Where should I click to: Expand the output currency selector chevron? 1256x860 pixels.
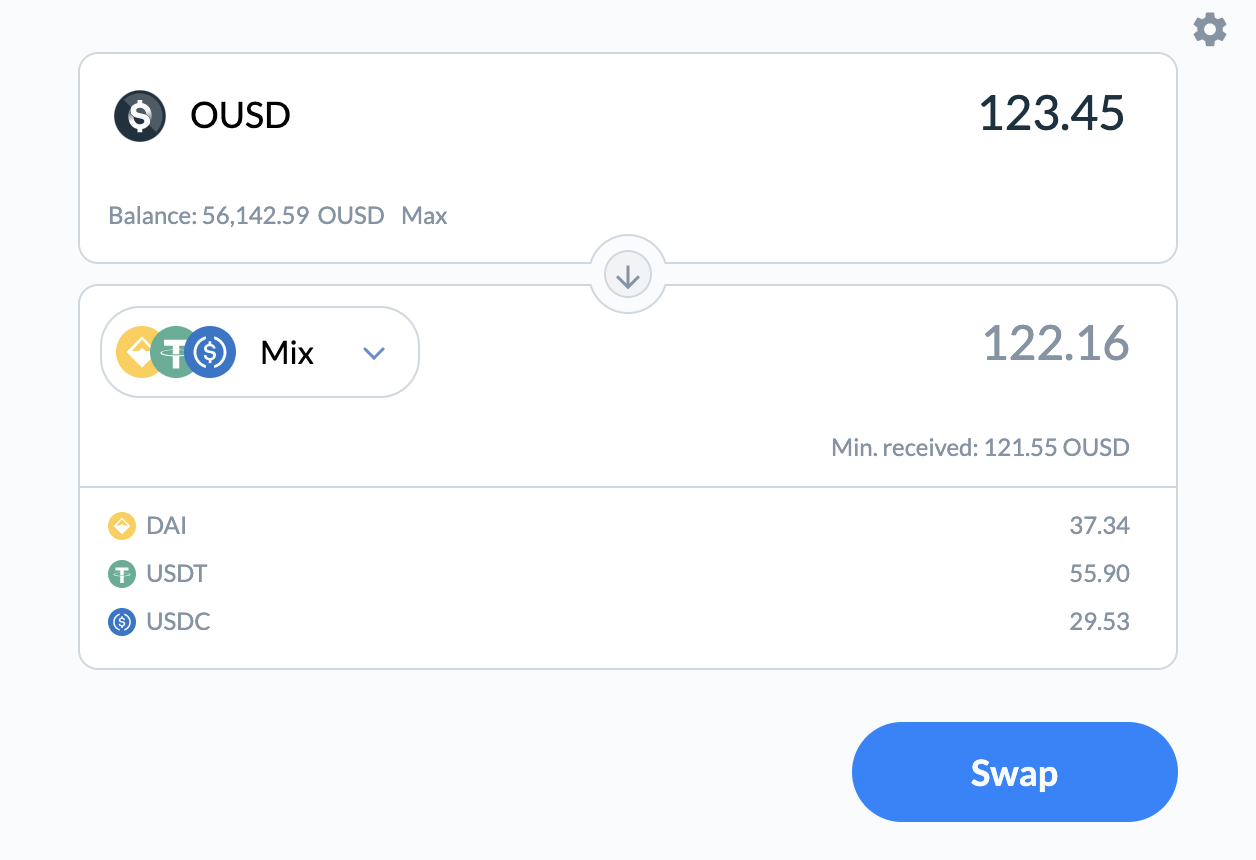coord(374,352)
